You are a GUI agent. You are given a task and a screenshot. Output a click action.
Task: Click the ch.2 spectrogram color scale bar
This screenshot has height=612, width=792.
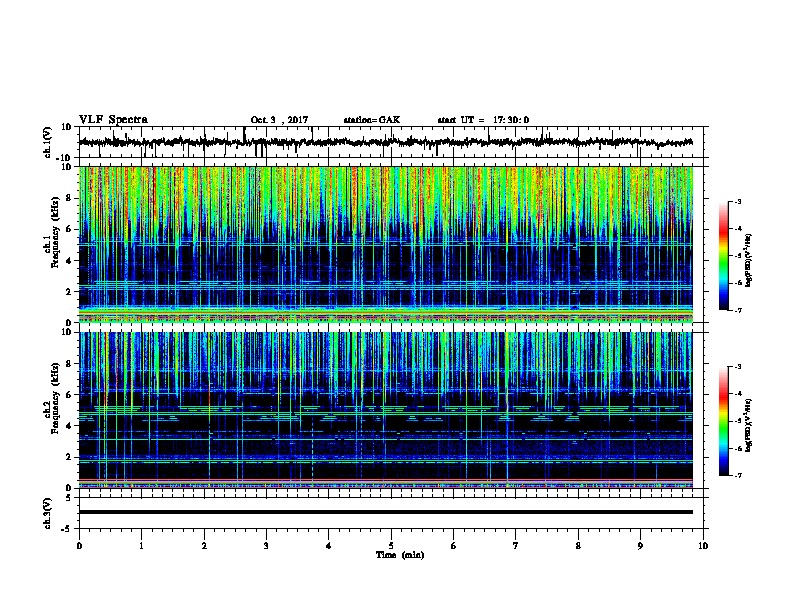[723, 421]
